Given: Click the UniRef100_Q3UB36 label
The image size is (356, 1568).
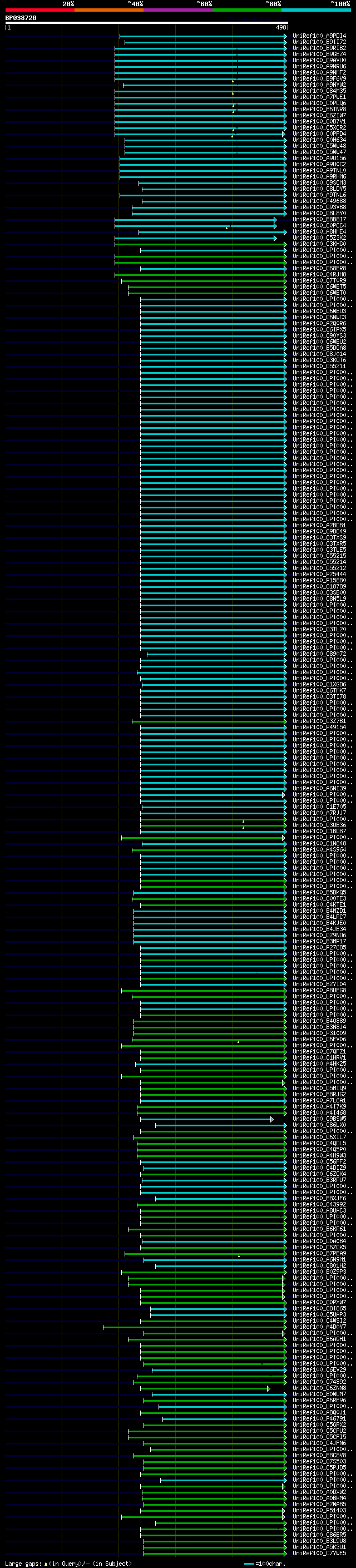Looking at the screenshot, I should (x=319, y=825).
